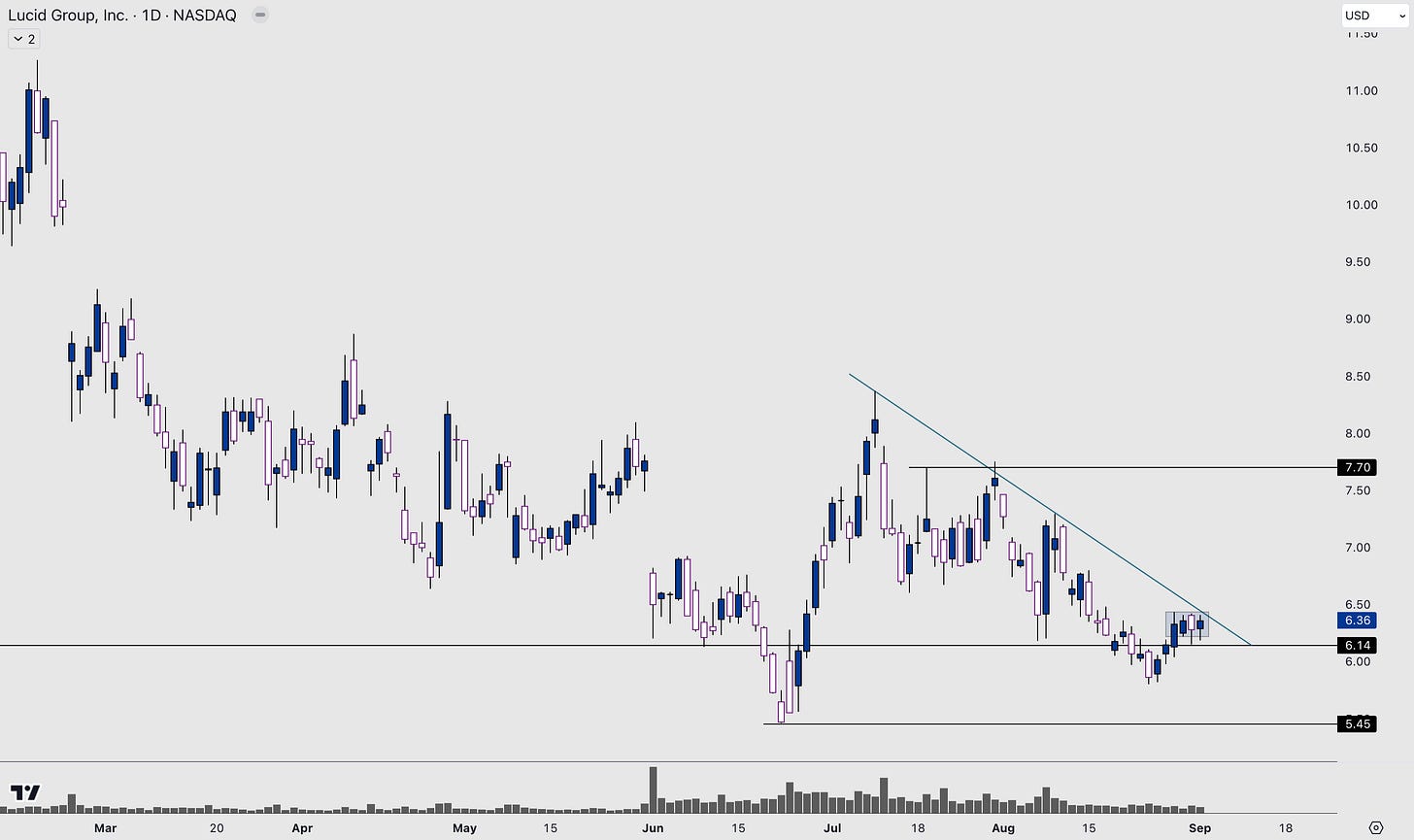
Task: Click the Jul date axis label
Action: coord(832,828)
